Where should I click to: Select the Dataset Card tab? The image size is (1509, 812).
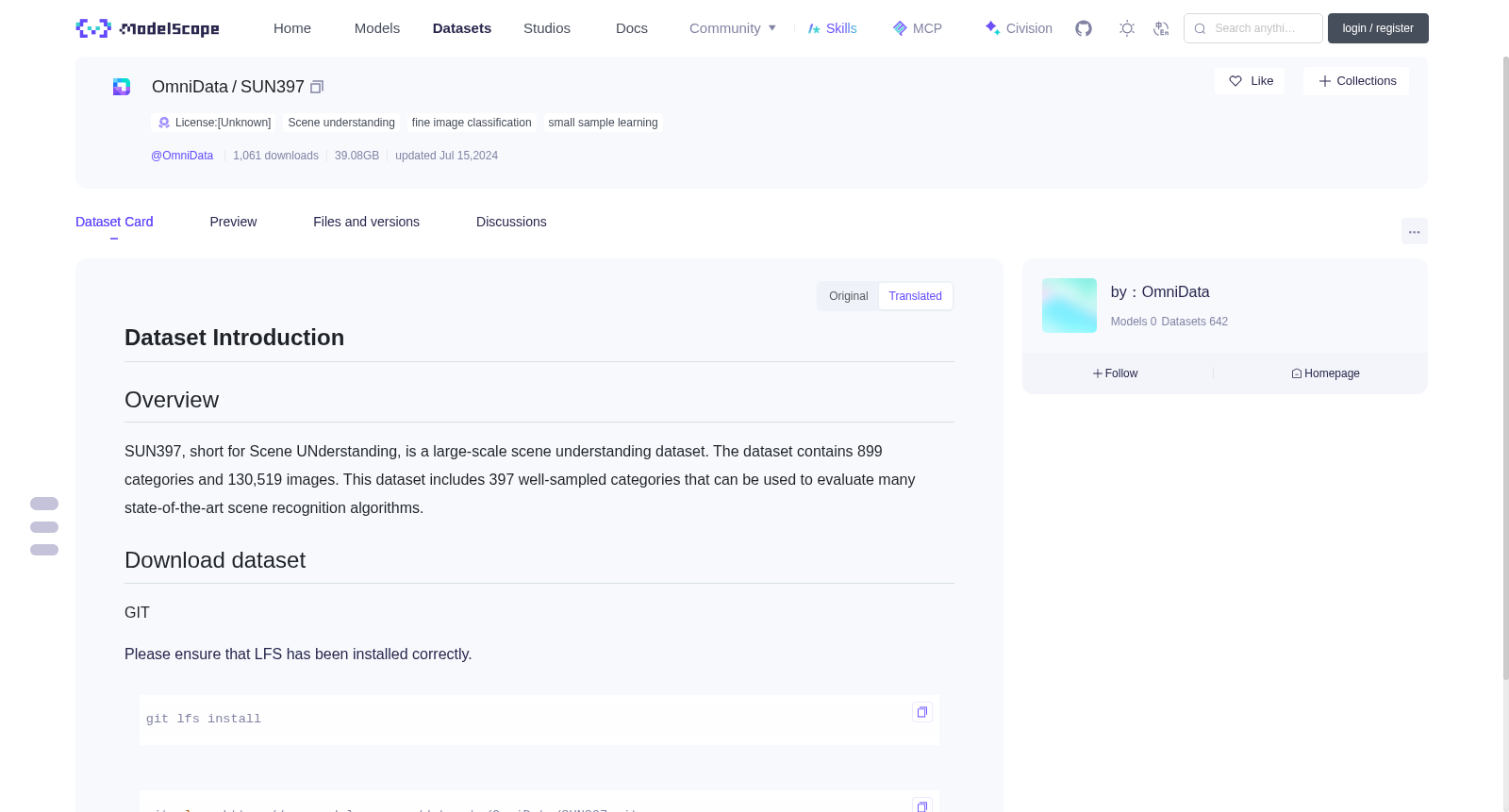(114, 222)
